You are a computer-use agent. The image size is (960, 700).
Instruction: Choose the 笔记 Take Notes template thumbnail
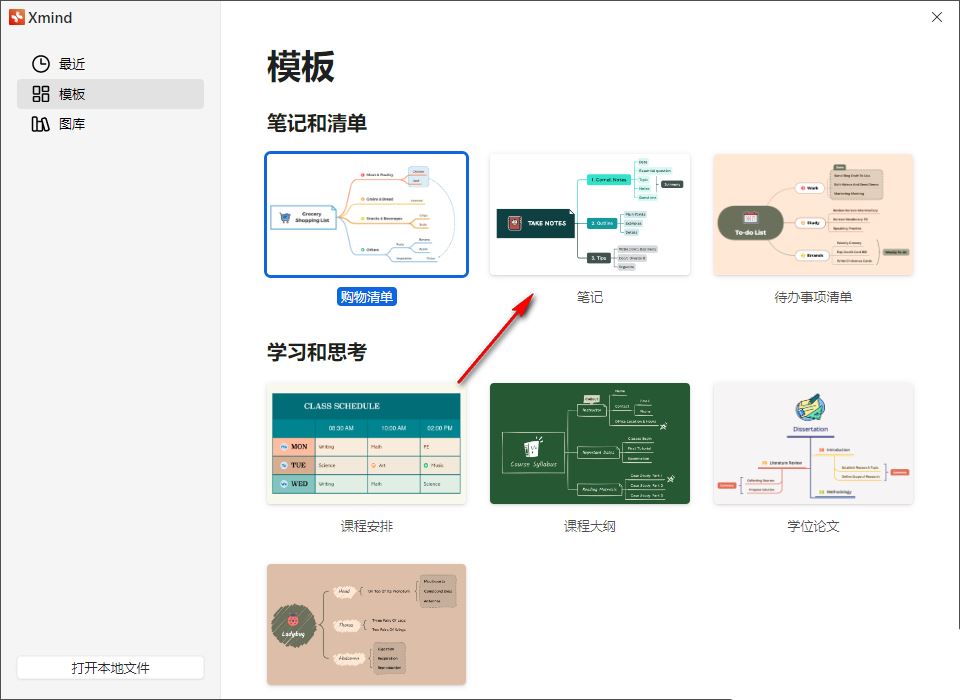590,214
